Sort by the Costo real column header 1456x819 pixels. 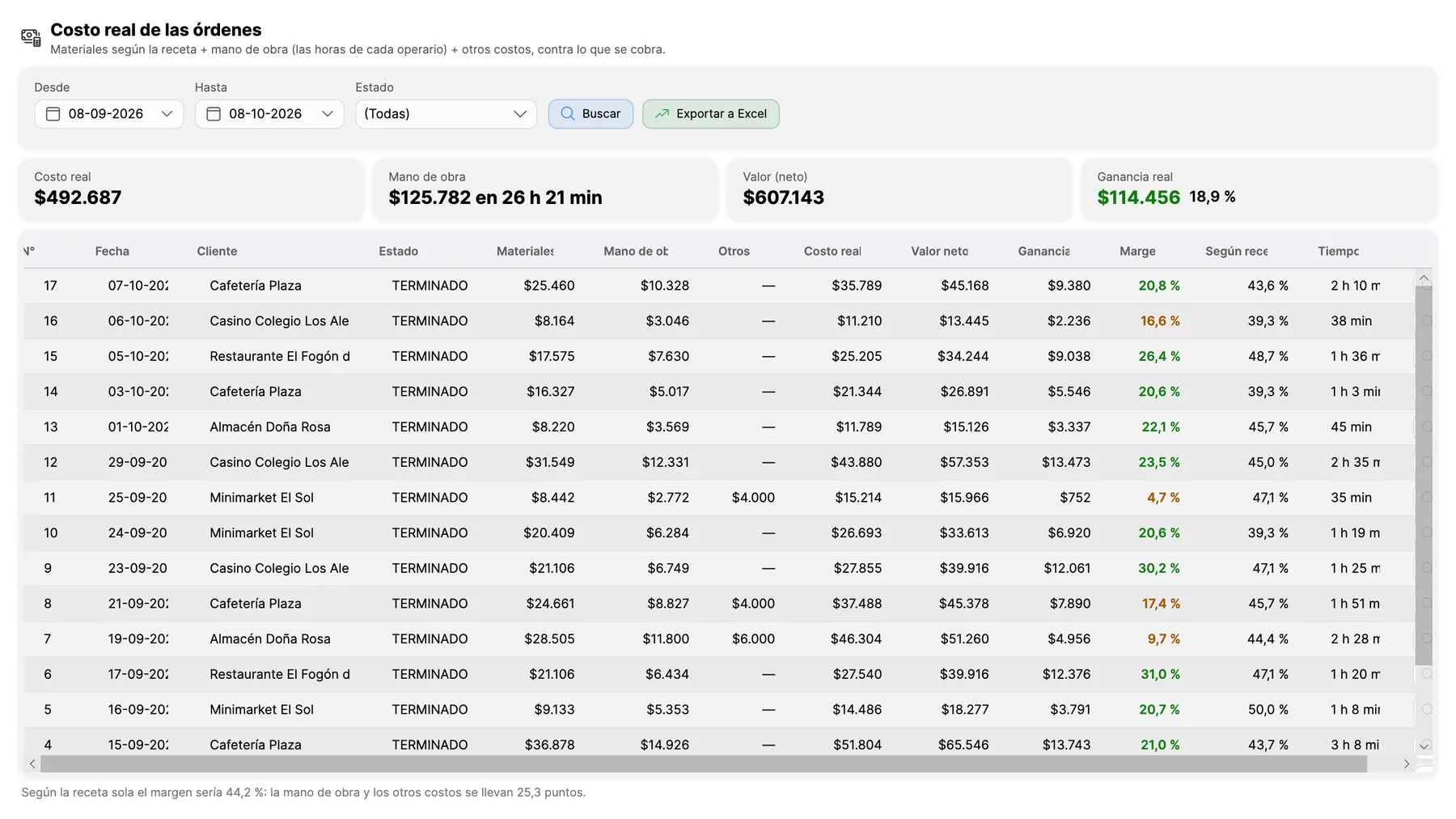pos(832,252)
